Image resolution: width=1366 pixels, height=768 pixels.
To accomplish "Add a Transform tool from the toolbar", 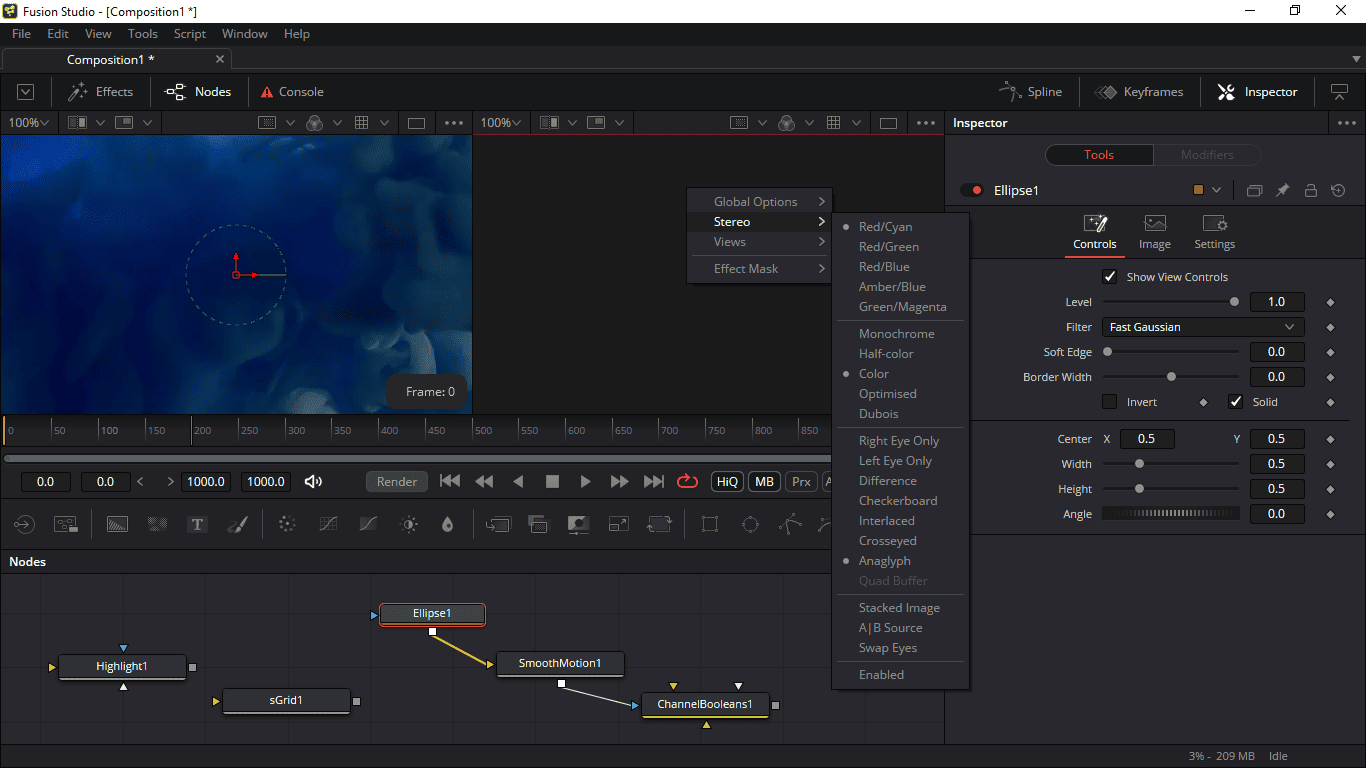I will [659, 524].
